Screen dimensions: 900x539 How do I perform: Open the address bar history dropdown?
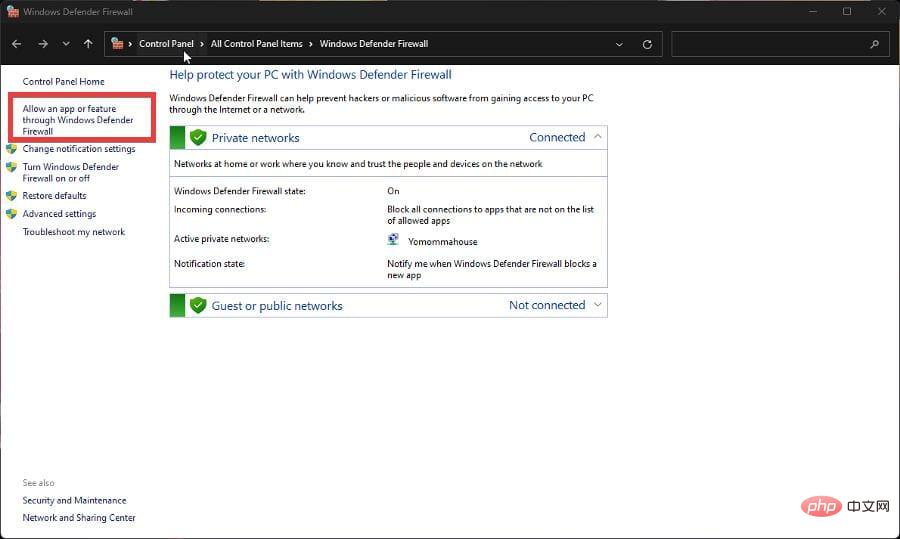[619, 44]
